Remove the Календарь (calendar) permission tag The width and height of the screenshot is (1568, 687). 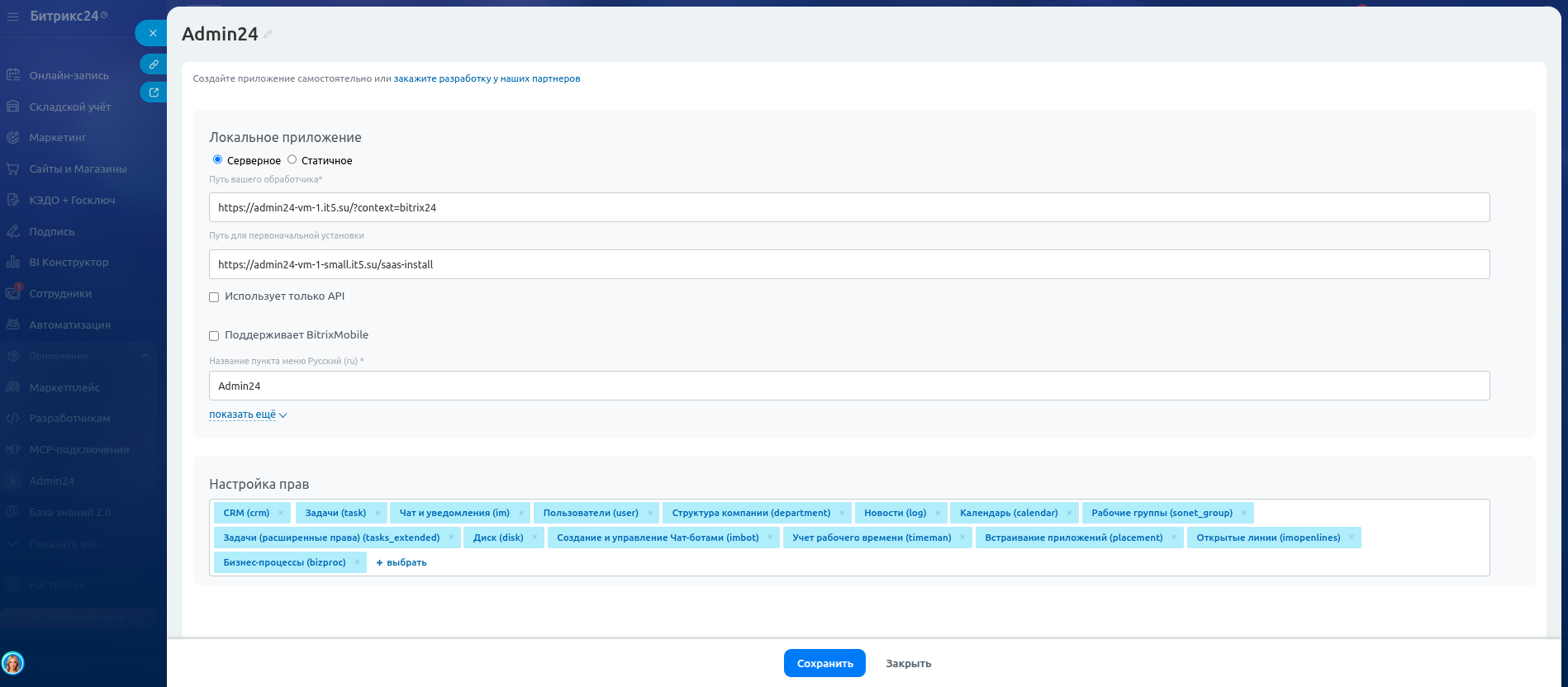coord(1069,513)
